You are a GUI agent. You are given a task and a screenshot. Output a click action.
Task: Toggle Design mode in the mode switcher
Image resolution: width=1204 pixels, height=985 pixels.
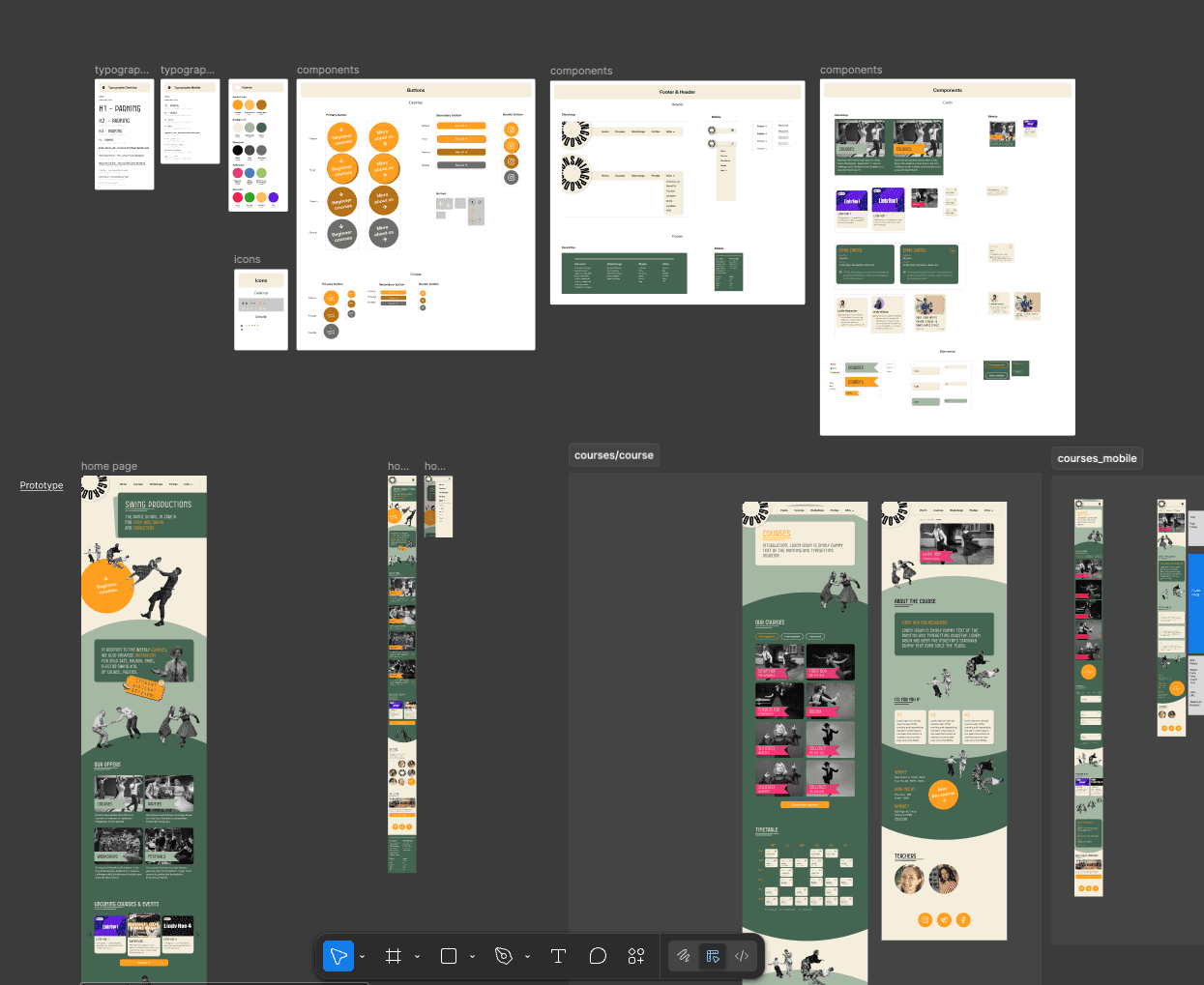click(713, 955)
